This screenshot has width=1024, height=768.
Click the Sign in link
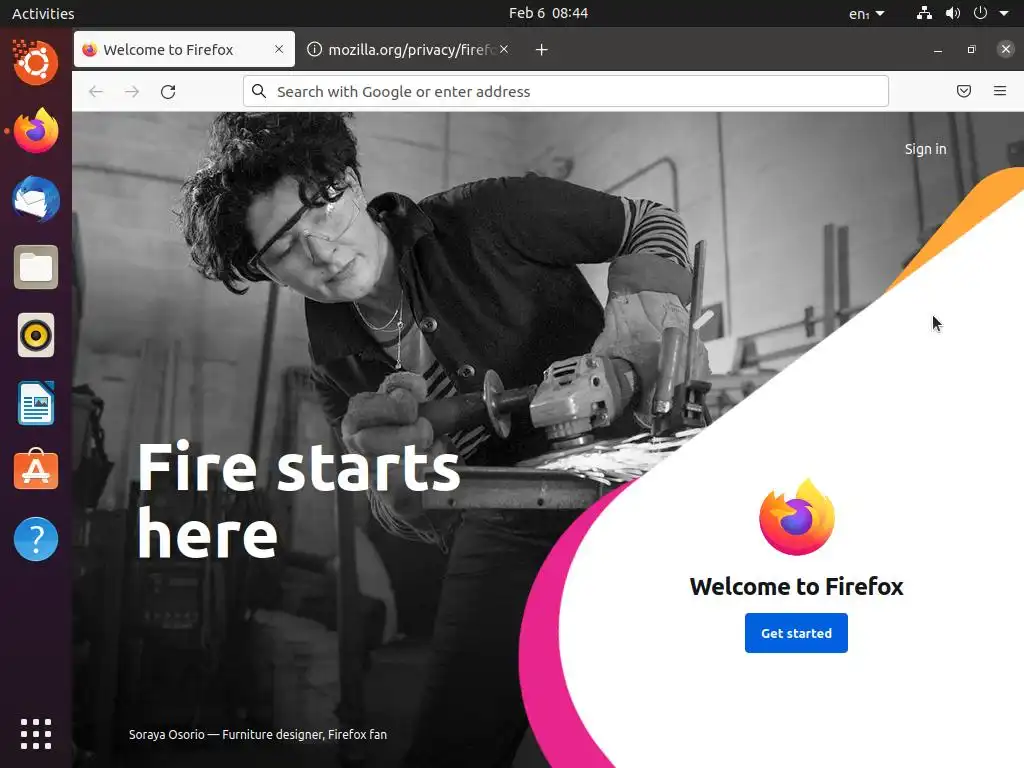coord(925,149)
